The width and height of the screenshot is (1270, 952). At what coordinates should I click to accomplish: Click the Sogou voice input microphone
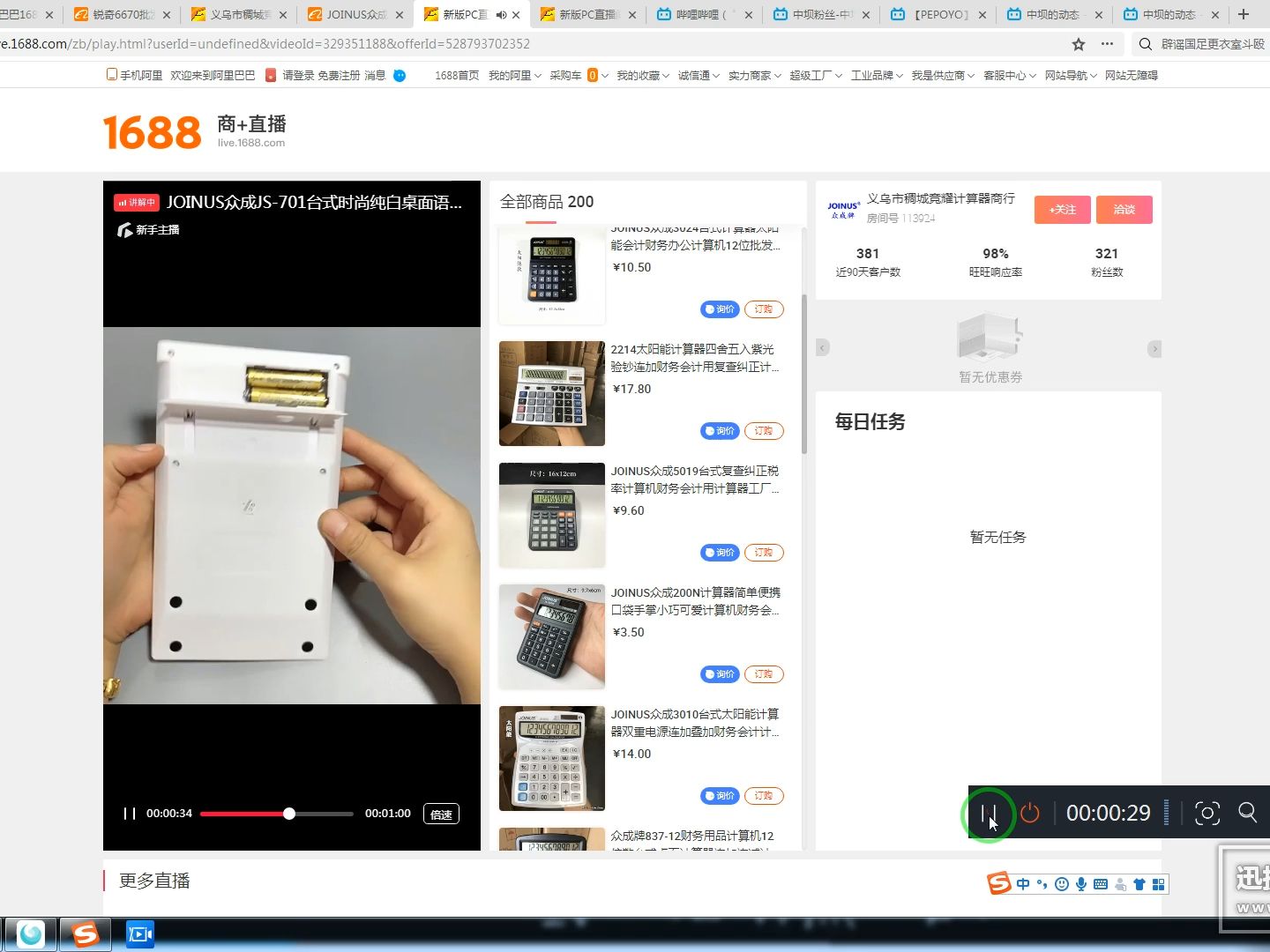(1081, 884)
